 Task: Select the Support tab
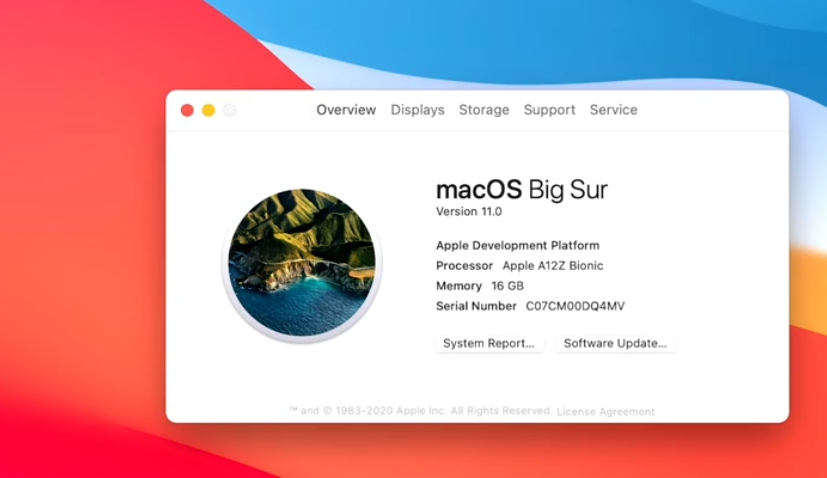pos(549,110)
